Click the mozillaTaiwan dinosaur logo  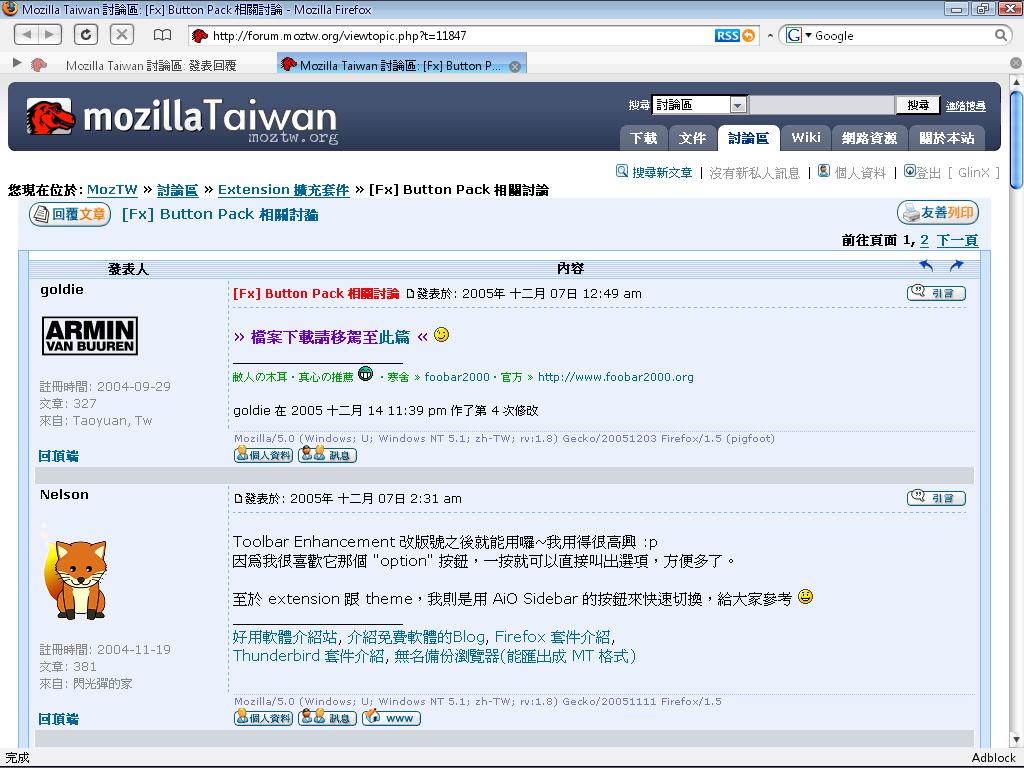[50, 117]
